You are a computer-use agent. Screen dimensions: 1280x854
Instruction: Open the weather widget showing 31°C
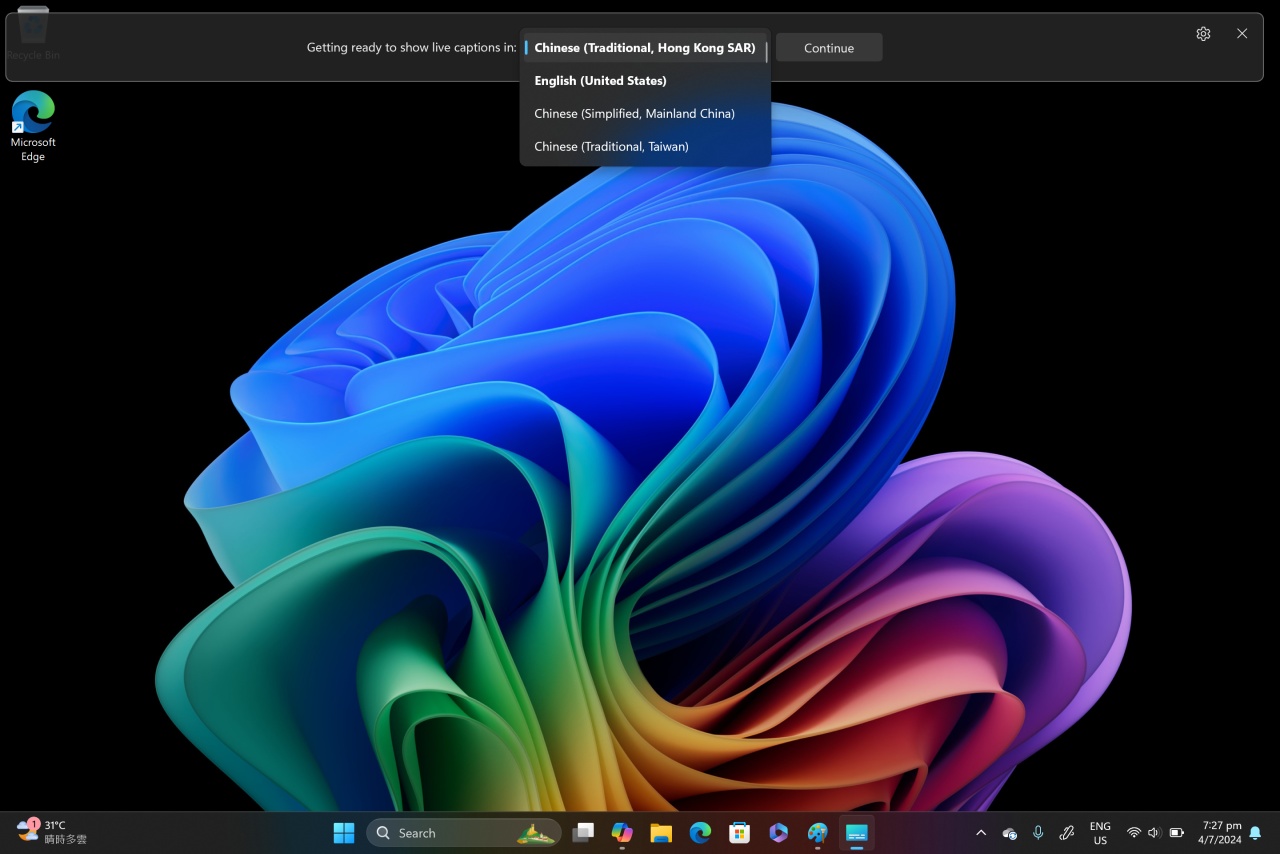tap(52, 832)
